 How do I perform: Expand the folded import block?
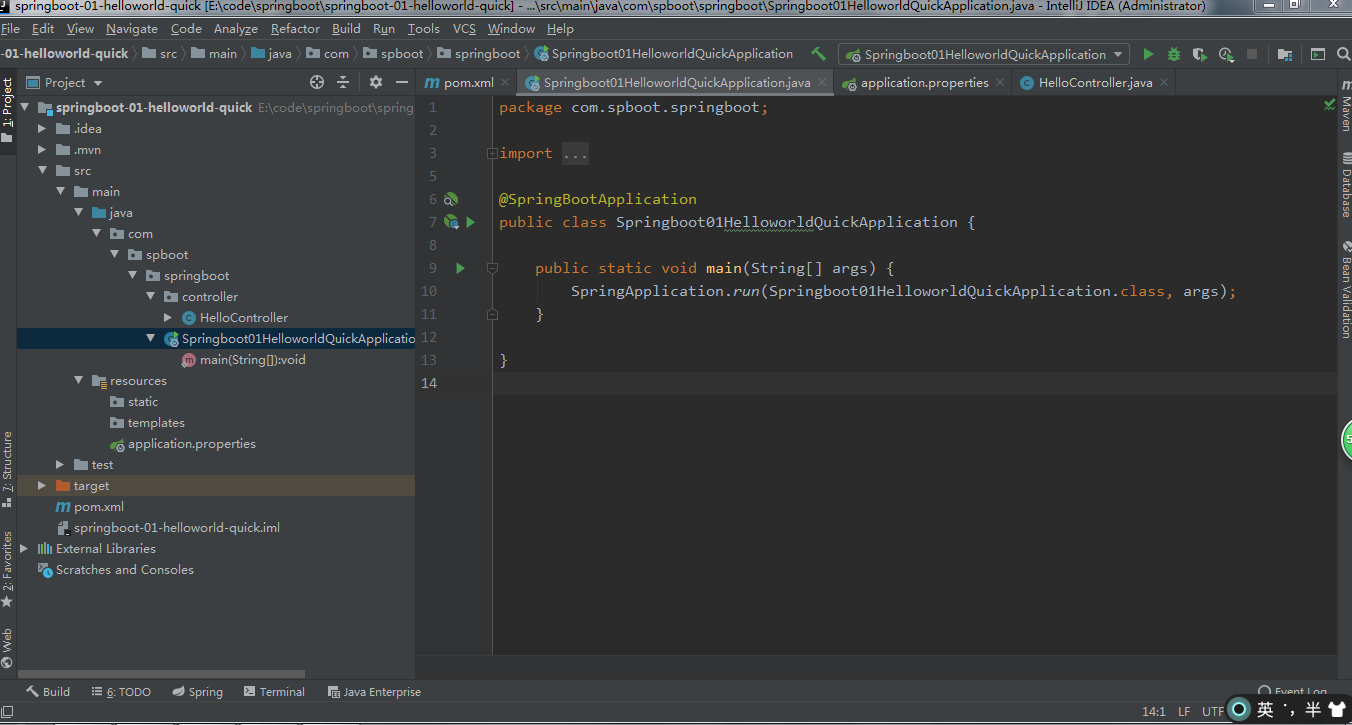point(492,153)
